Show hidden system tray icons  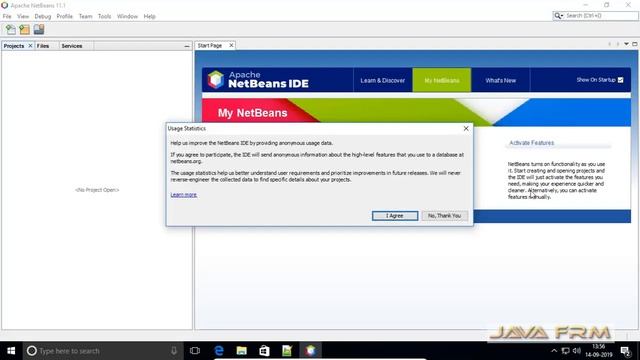pyautogui.click(x=554, y=351)
